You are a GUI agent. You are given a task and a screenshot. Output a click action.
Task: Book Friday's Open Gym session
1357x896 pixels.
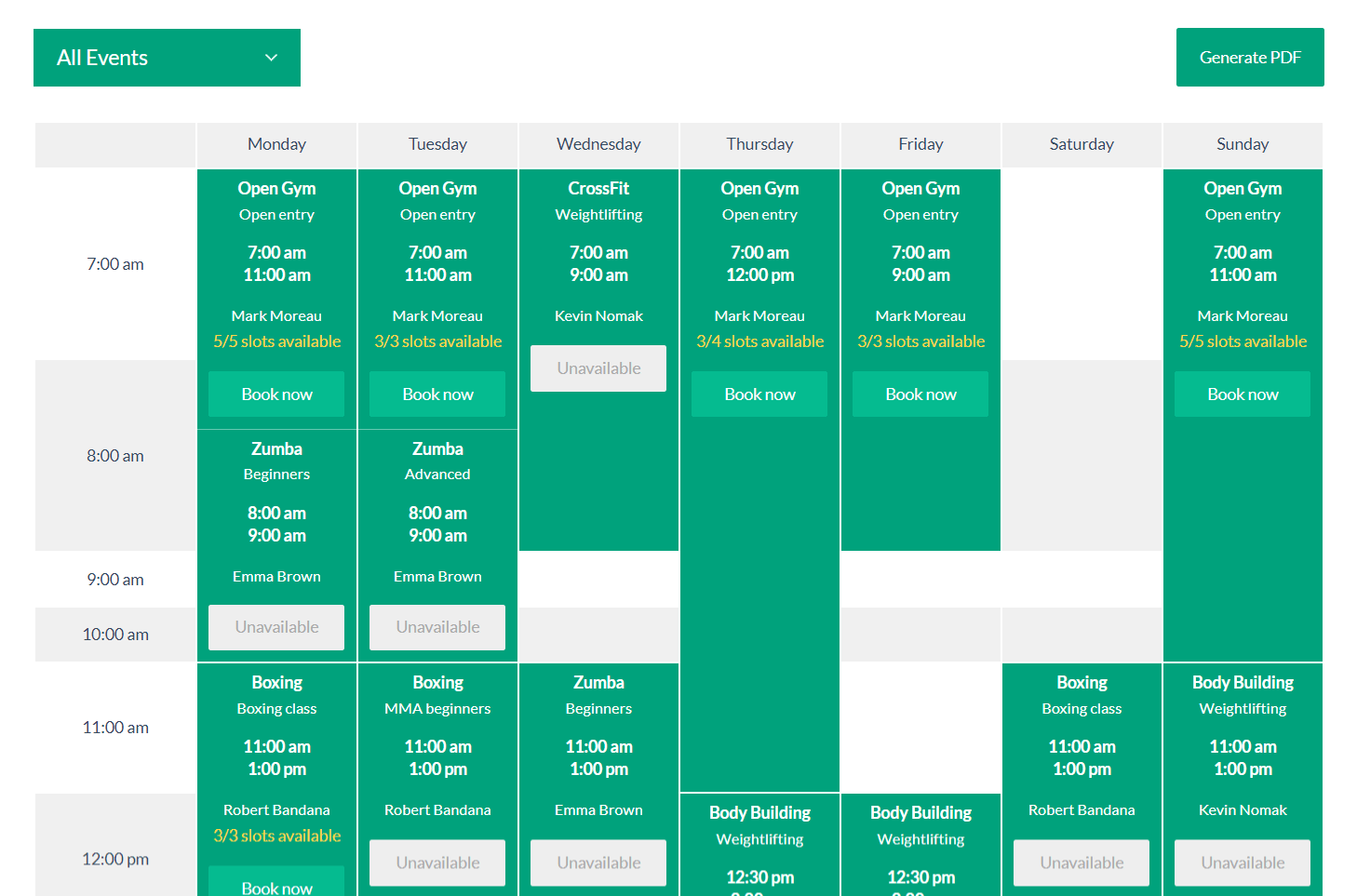[920, 394]
